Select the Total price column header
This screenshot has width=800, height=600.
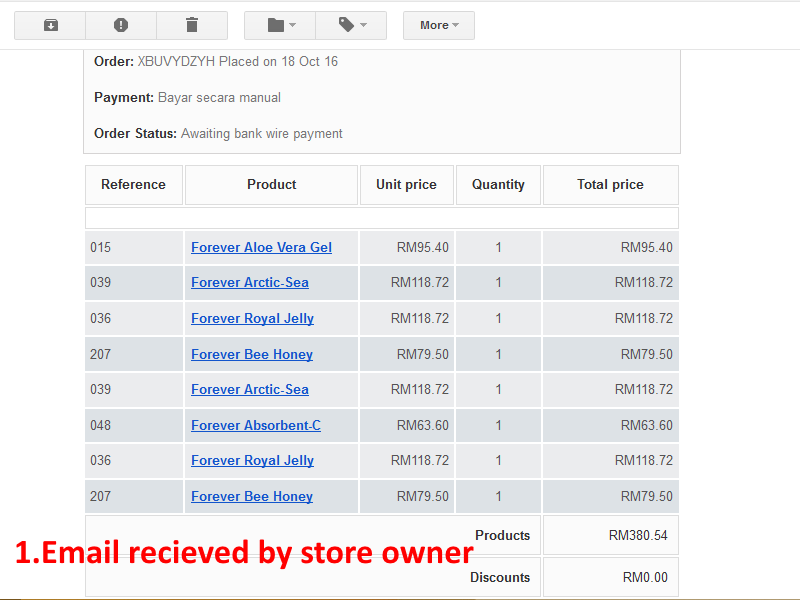(611, 185)
